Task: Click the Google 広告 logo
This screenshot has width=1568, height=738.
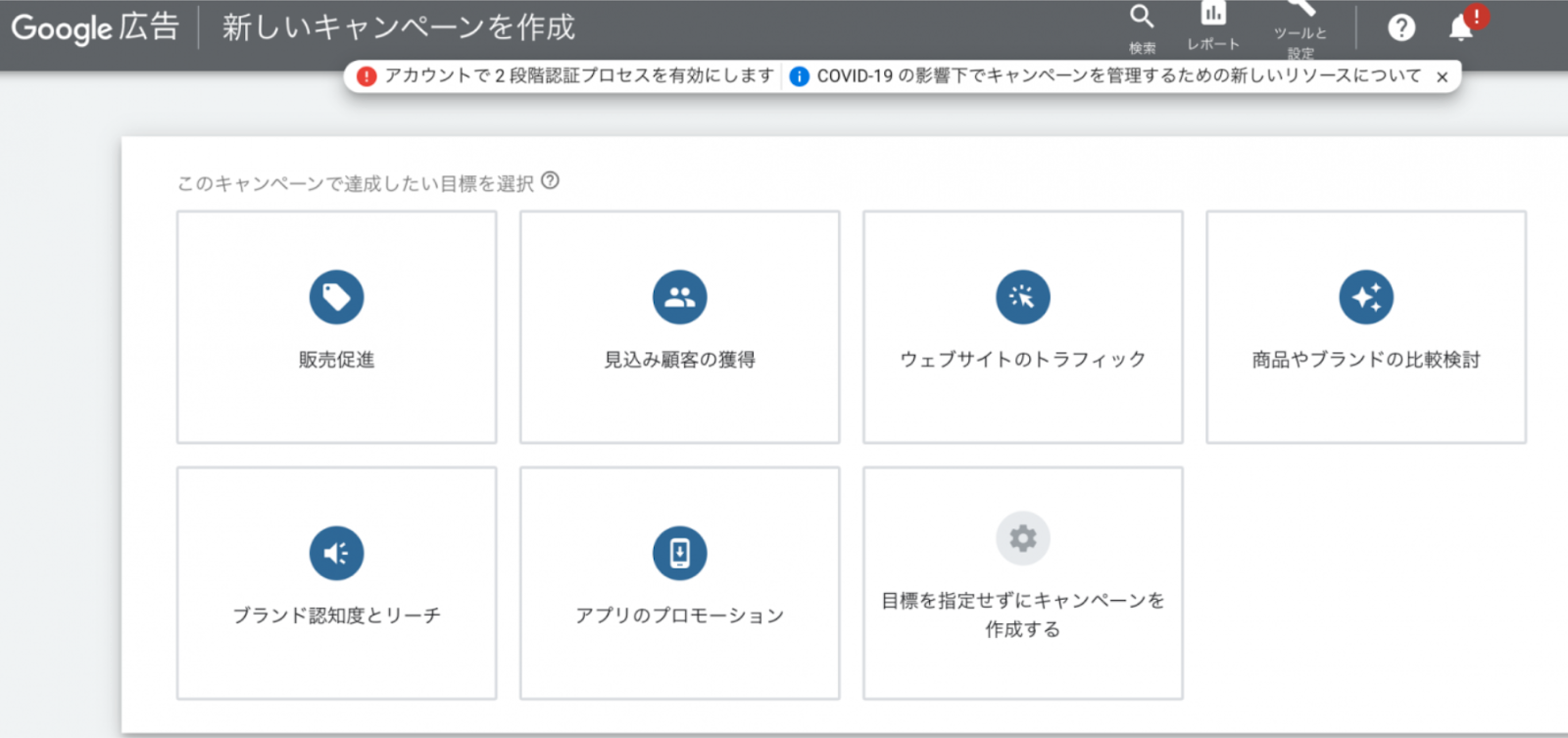Action: click(95, 27)
